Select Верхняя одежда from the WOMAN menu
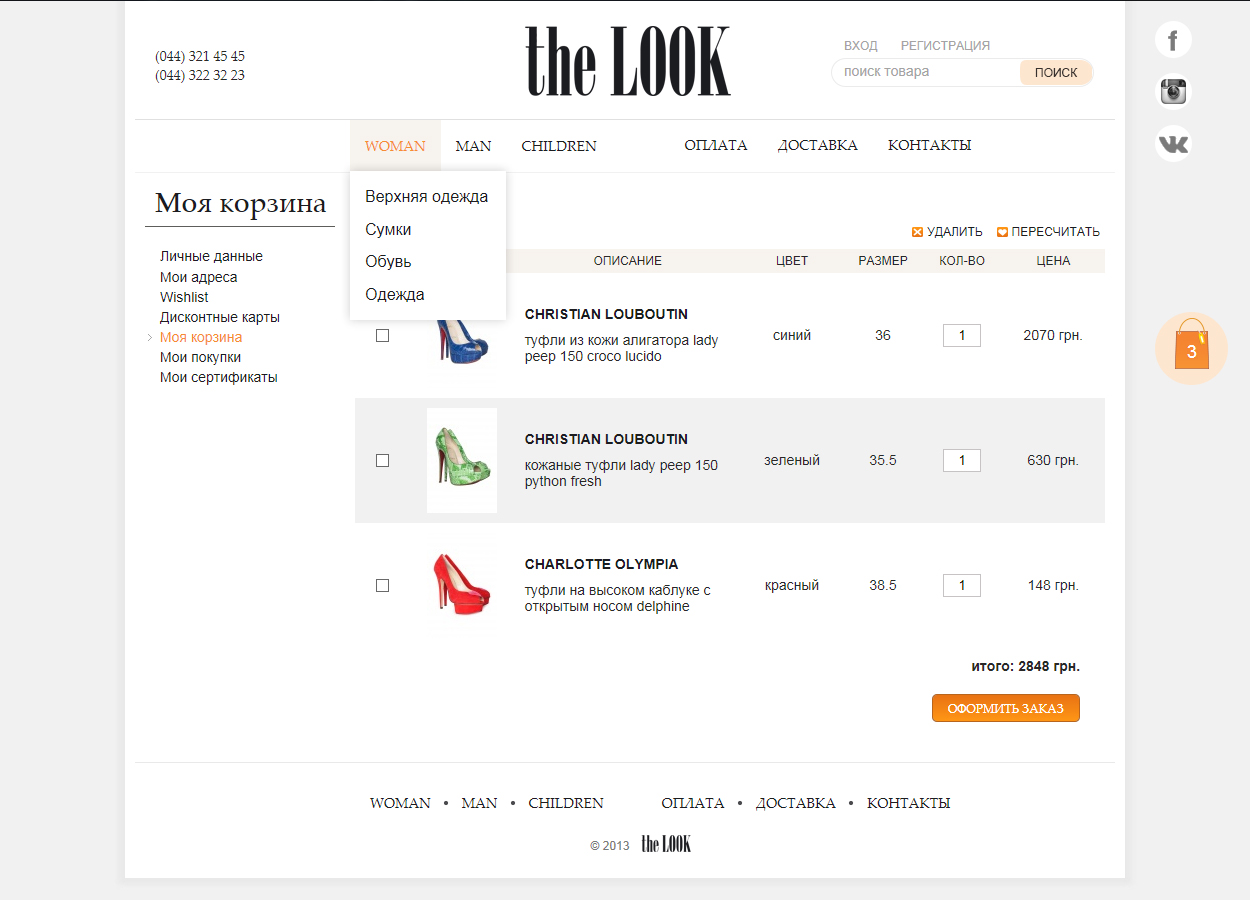Viewport: 1250px width, 900px height. [427, 197]
